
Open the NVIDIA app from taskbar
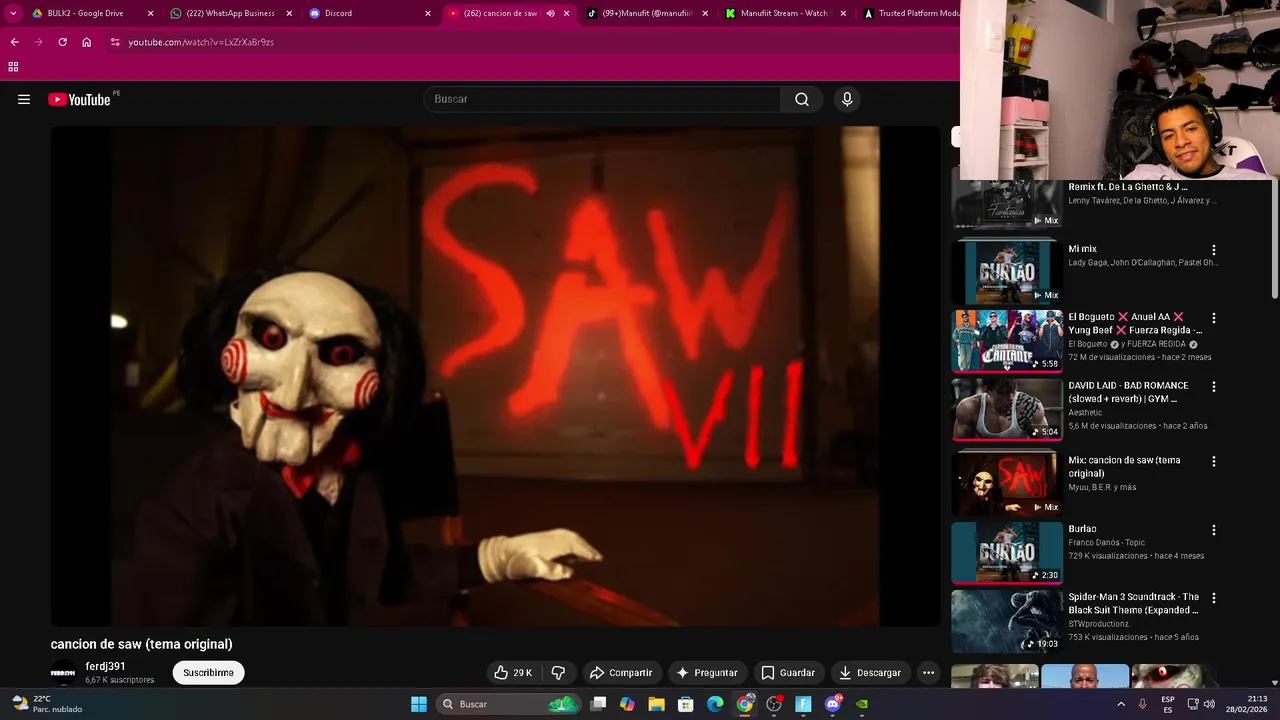tap(862, 704)
